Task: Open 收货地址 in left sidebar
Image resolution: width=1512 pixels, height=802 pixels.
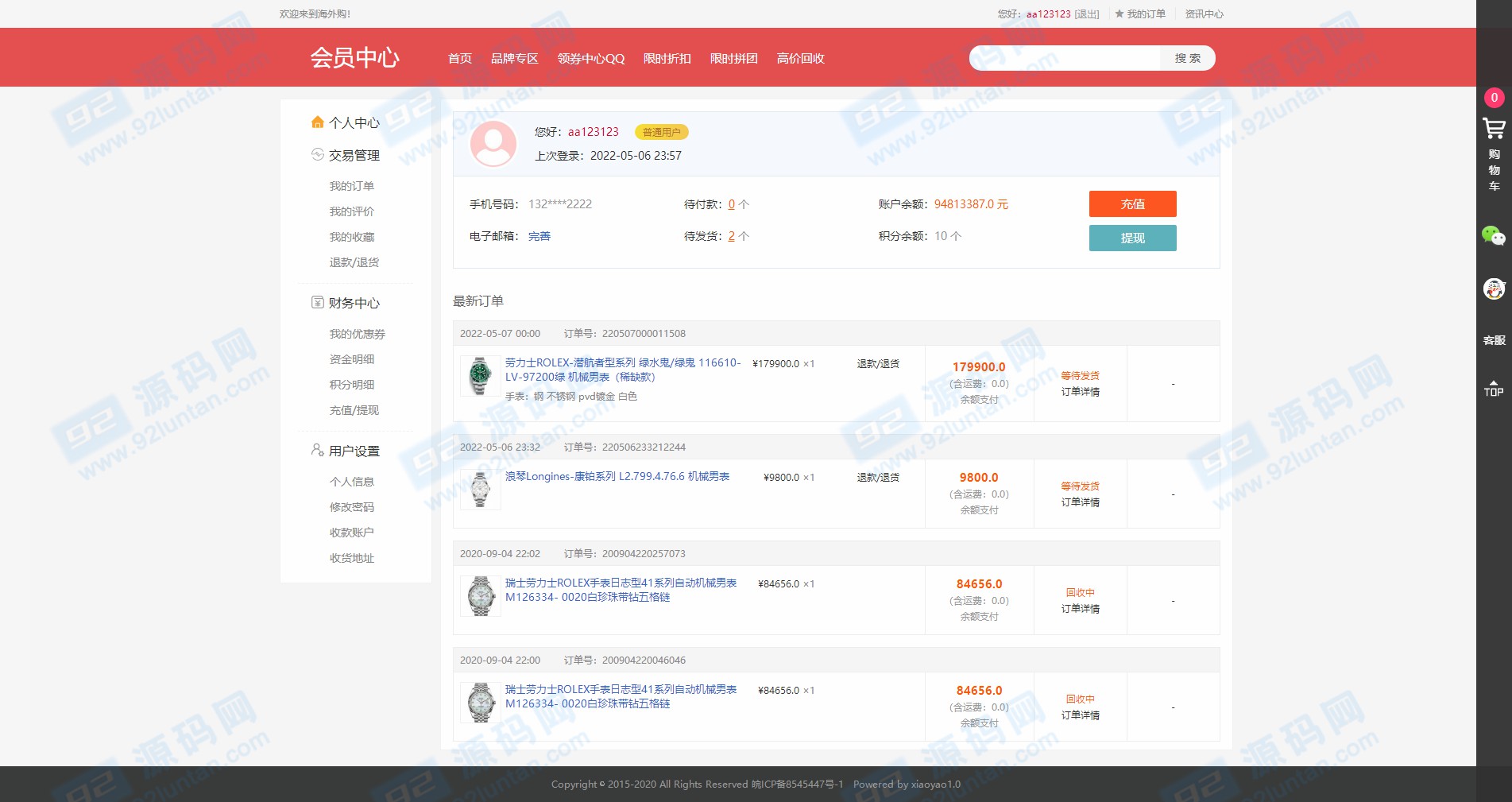Action: click(x=352, y=558)
